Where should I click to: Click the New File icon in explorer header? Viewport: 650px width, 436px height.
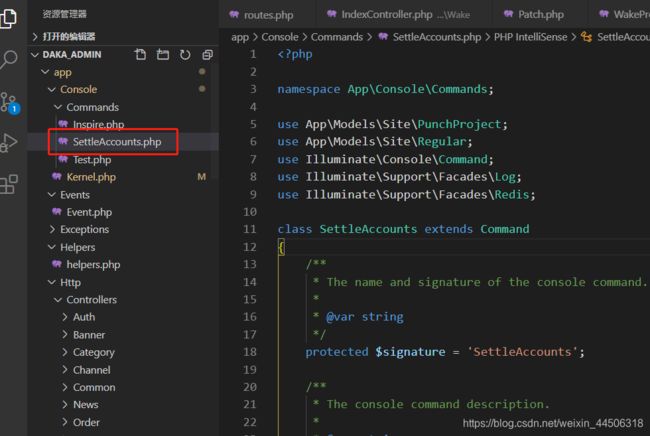[141, 54]
